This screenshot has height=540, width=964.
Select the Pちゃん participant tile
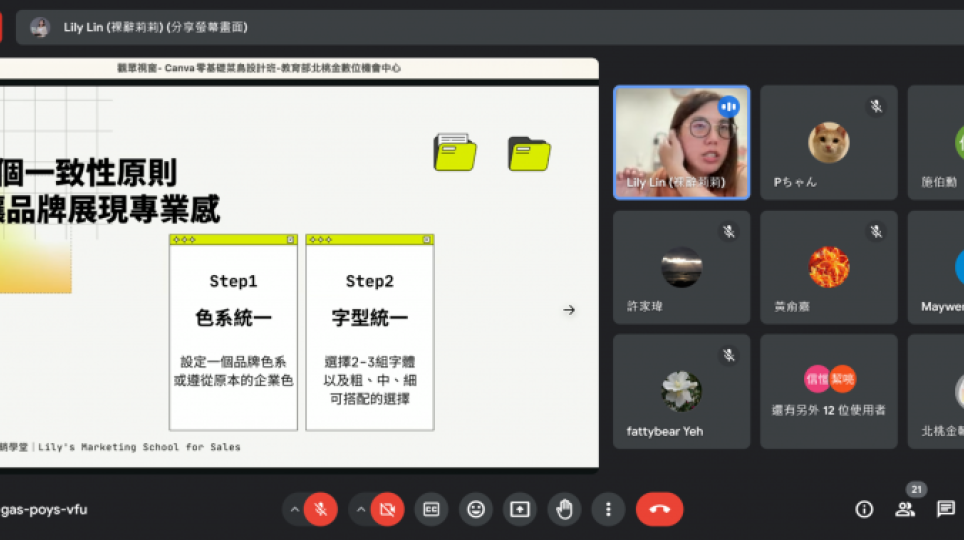828,142
